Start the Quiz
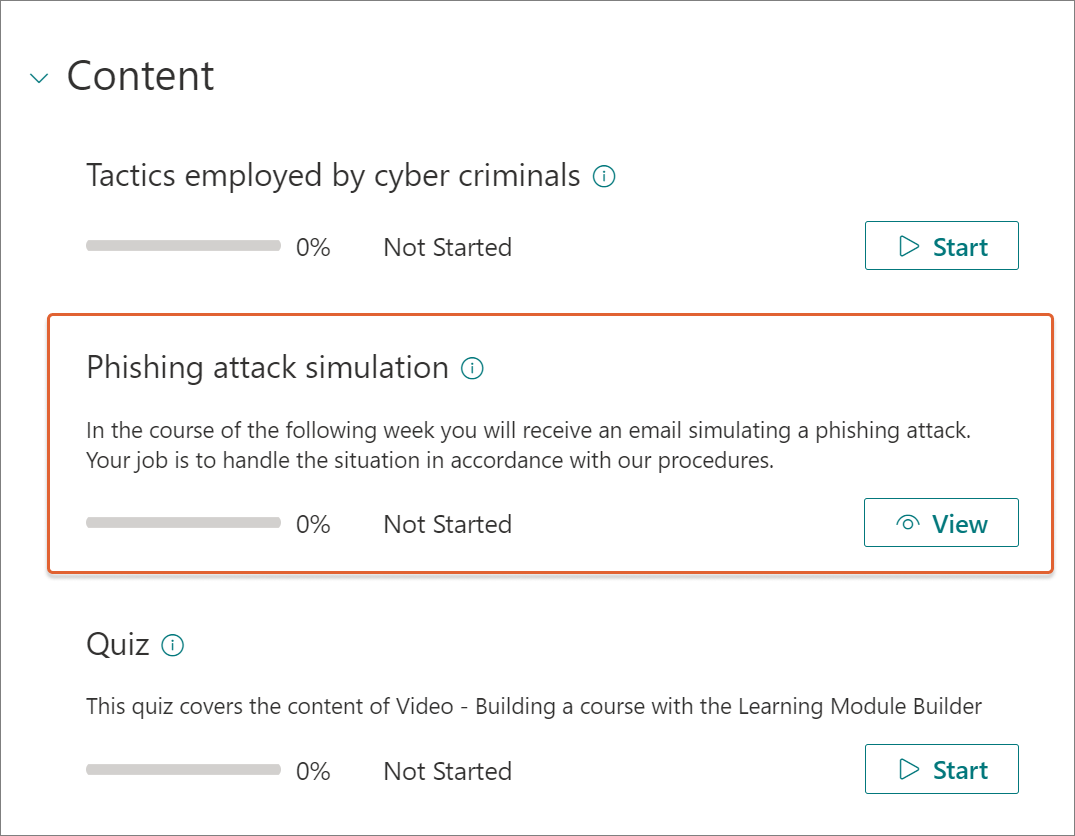 941,769
